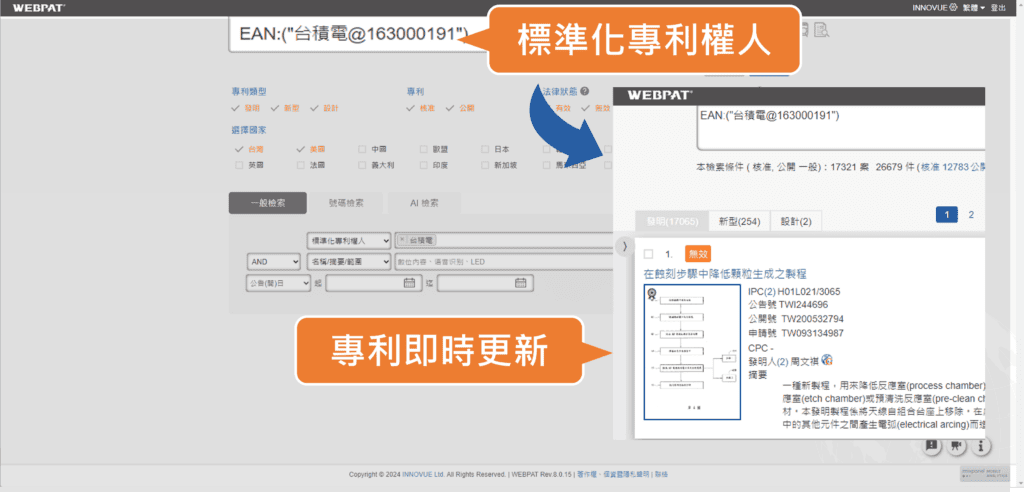Open the AND operator dropdown
The width and height of the screenshot is (1024, 492).
point(273,261)
